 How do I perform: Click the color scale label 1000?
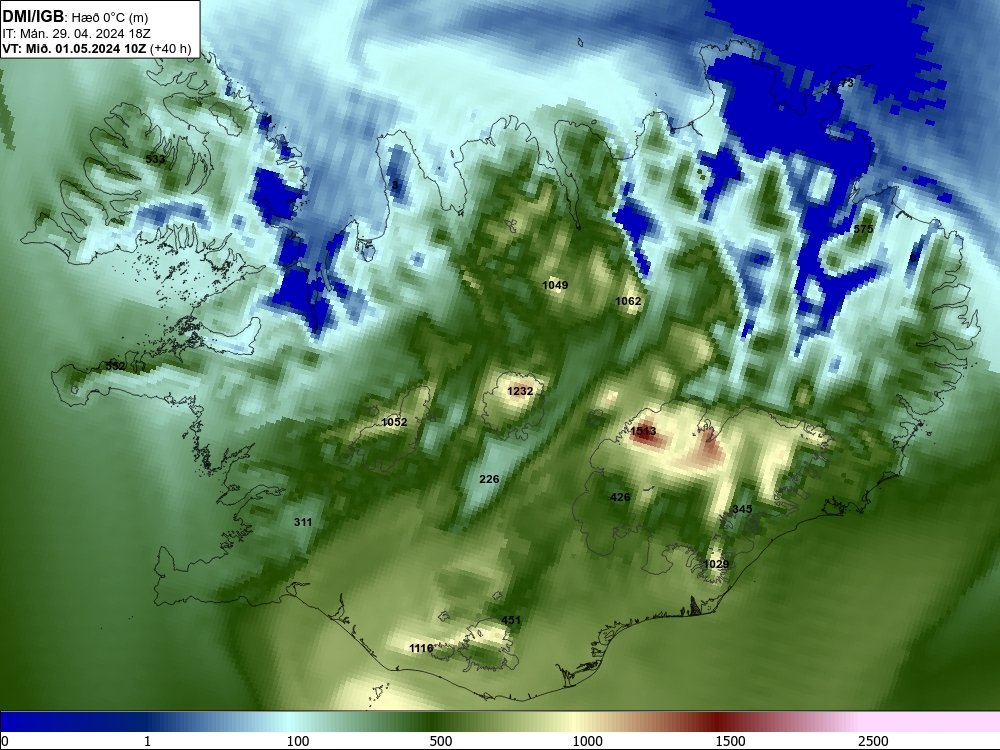pyautogui.click(x=587, y=740)
